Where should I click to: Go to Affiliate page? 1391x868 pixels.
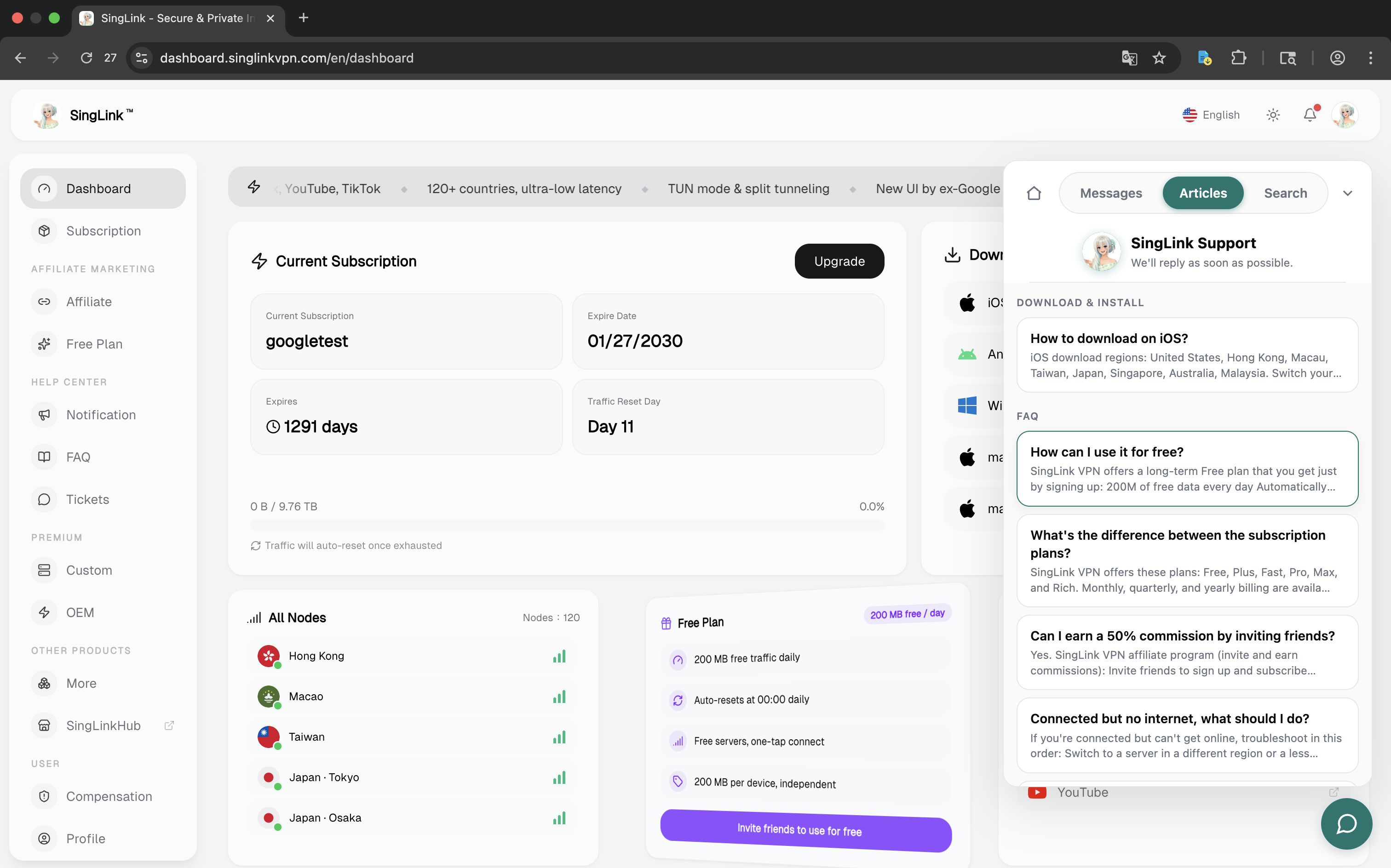tap(103, 302)
